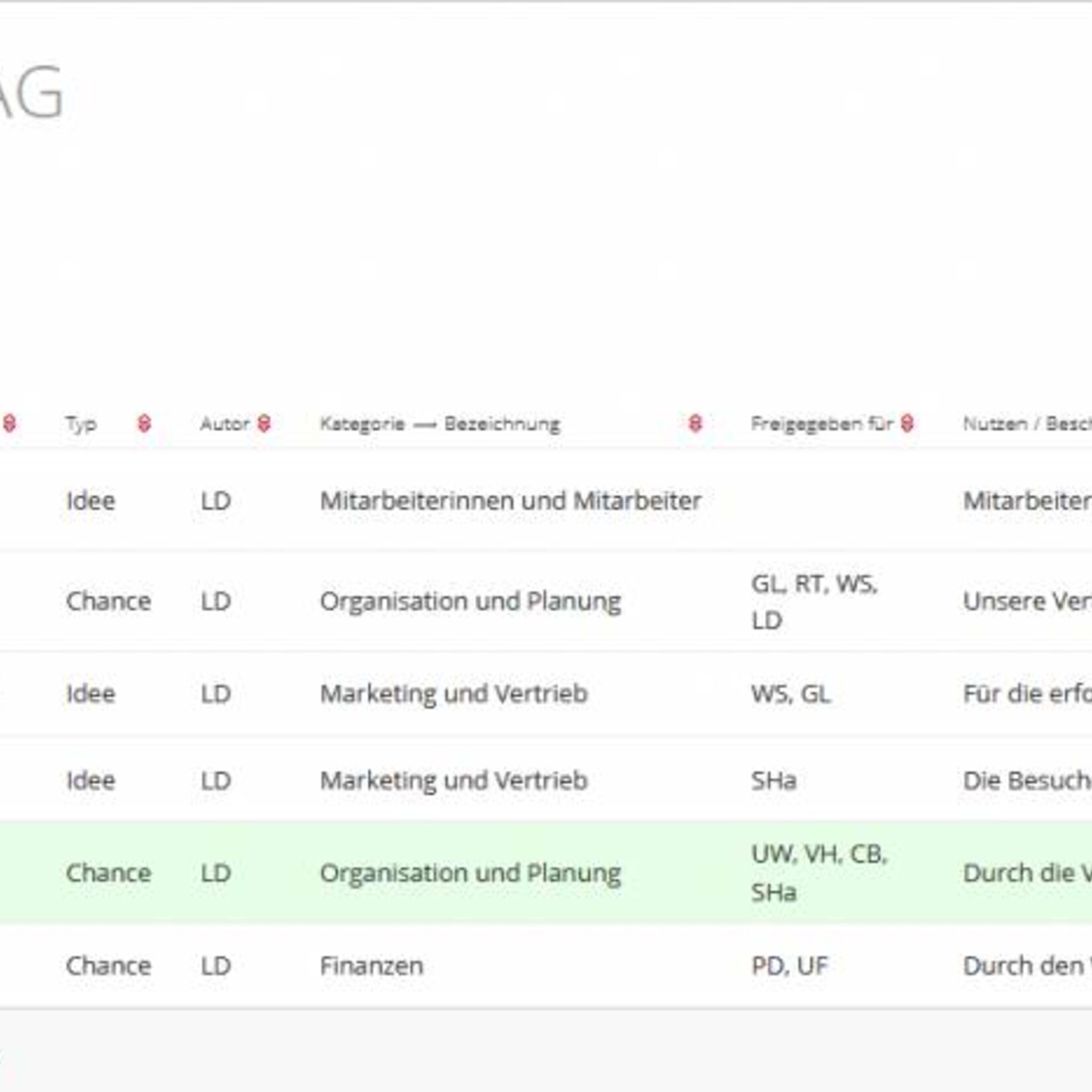This screenshot has height=1092, width=1092.
Task: Click Idee in the Mitarbeiterinnen und Mitarbeiter row
Action: (x=91, y=501)
